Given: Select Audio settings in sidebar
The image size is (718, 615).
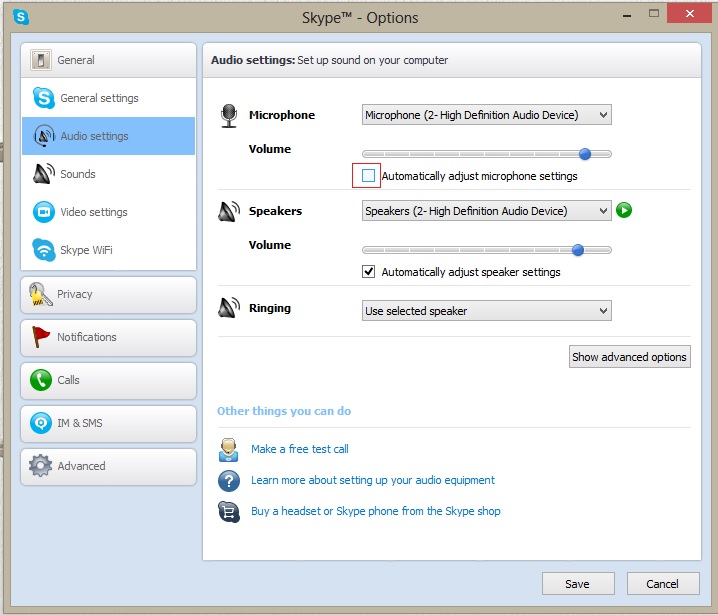Looking at the screenshot, I should pos(109,136).
